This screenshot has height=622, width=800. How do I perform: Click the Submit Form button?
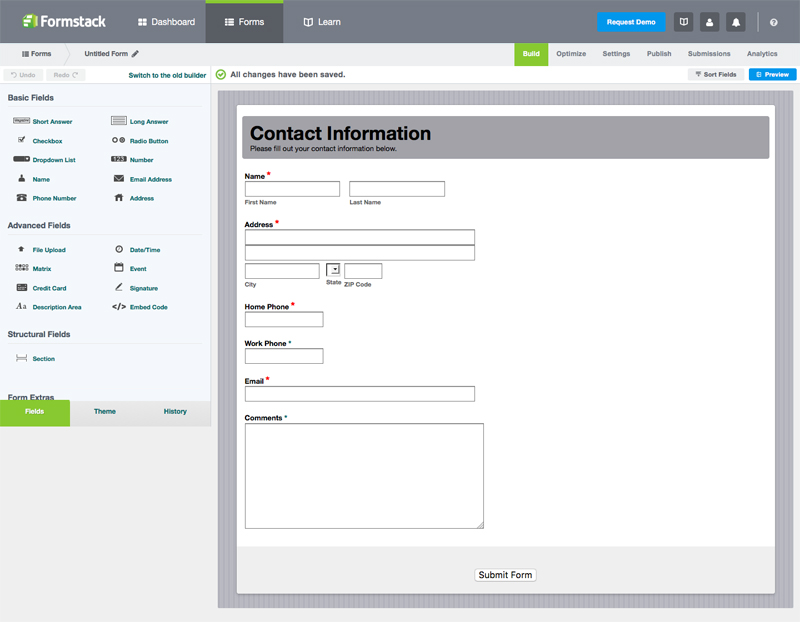point(505,575)
